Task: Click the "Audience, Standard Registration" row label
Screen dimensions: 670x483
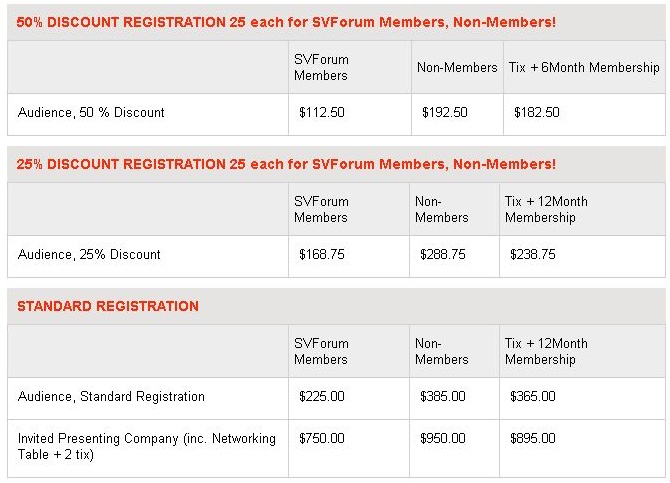Action: (111, 397)
